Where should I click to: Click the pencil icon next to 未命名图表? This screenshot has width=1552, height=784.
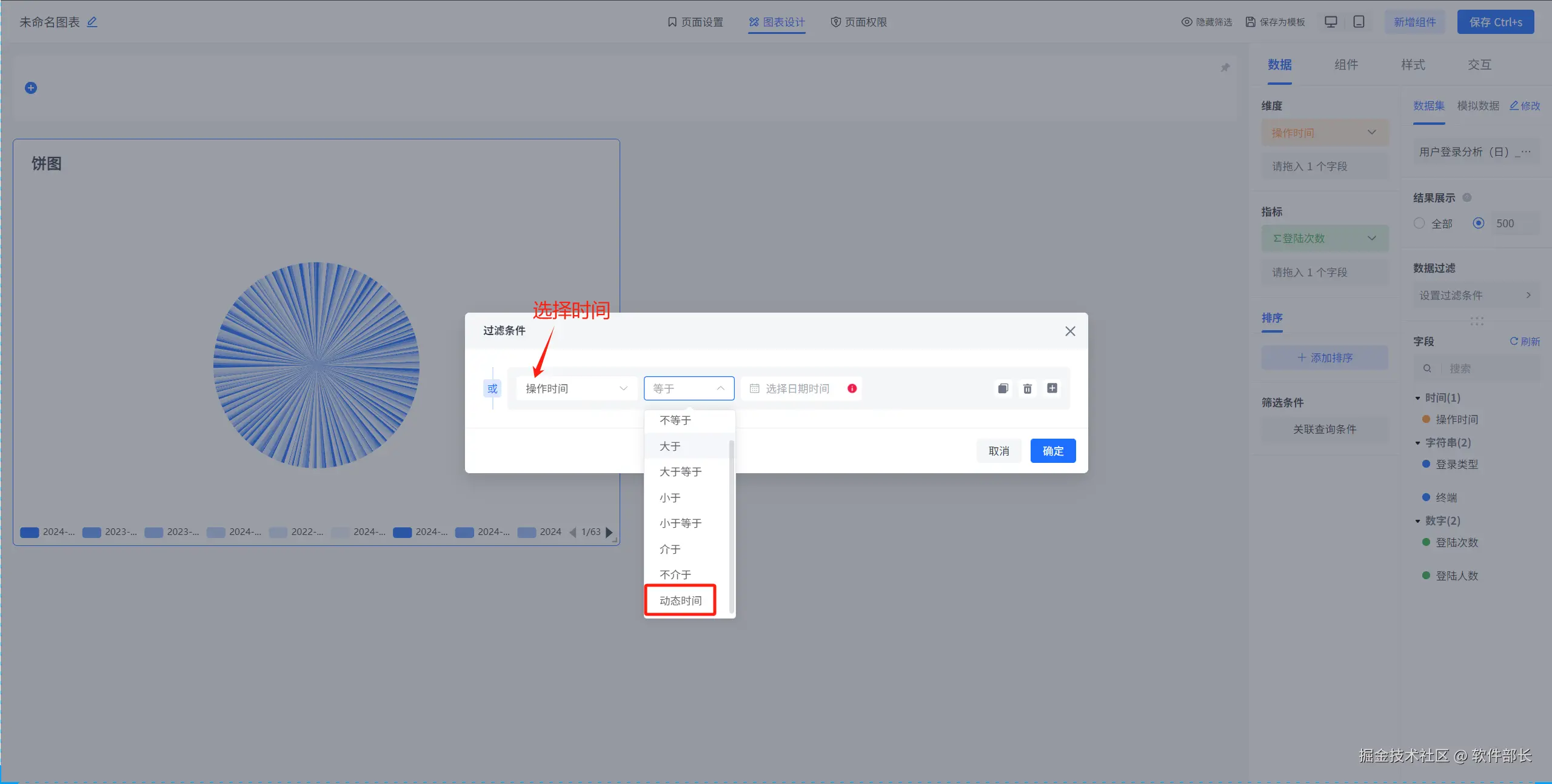pos(92,22)
